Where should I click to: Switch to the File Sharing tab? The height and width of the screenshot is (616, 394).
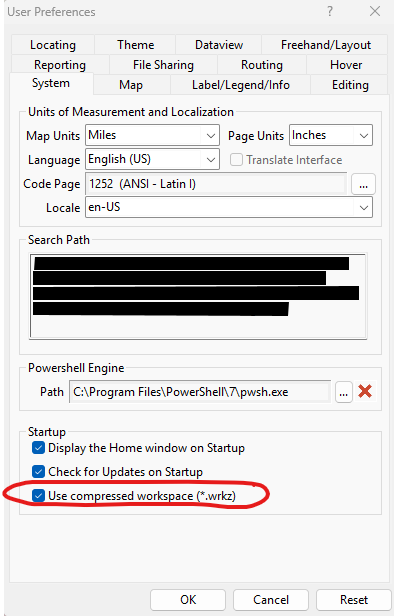(x=163, y=65)
